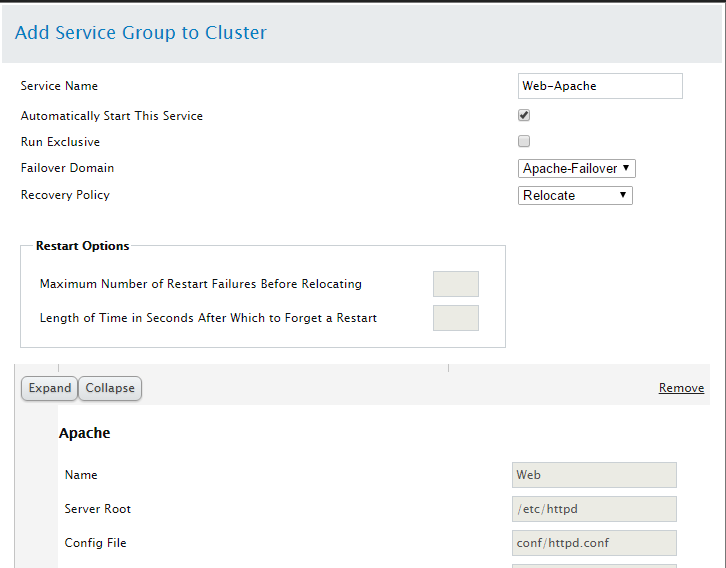Click the Config File field
The height and width of the screenshot is (568, 726).
tap(594, 543)
